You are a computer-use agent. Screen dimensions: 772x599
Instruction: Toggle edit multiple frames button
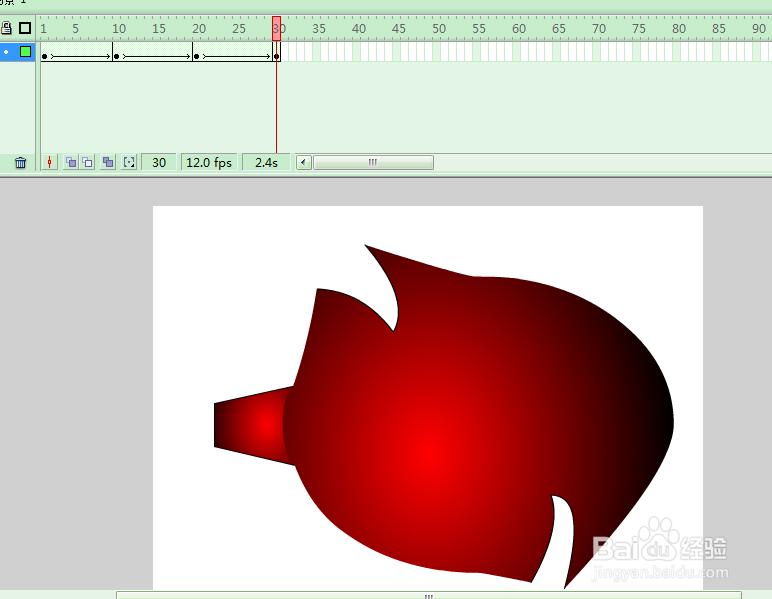108,162
